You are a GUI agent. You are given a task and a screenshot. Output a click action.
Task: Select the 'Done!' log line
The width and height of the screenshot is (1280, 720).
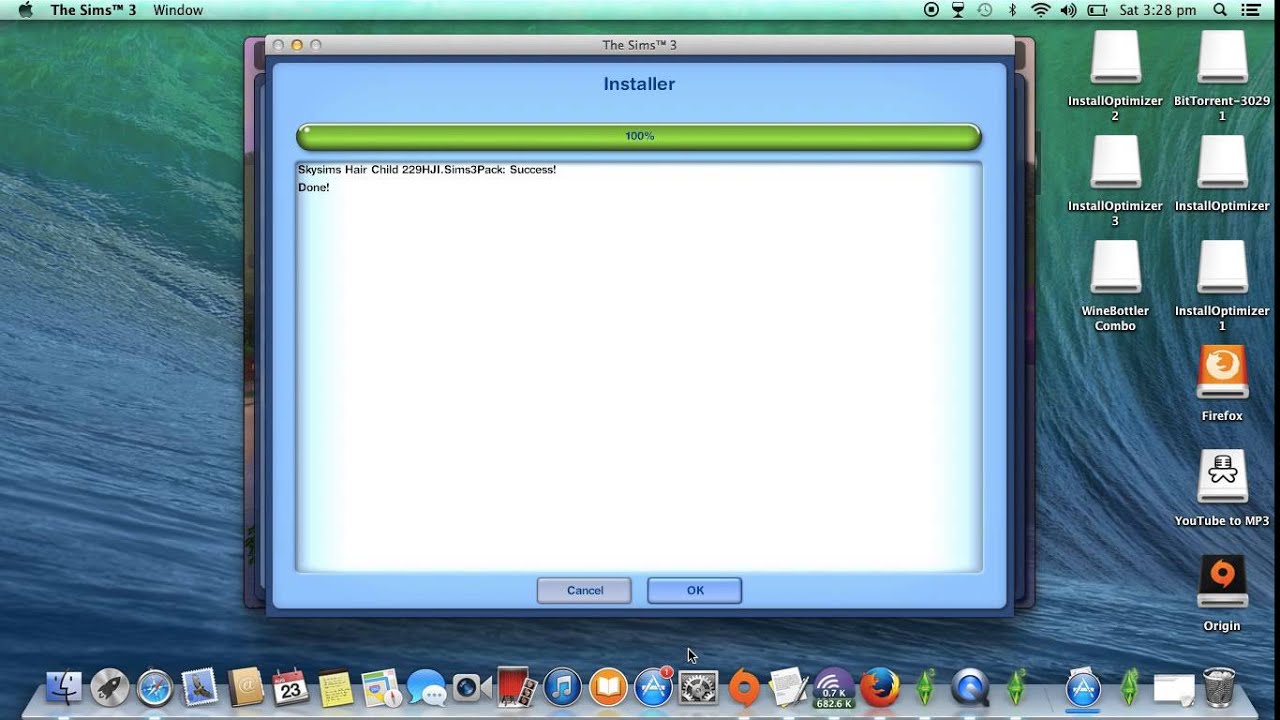tap(314, 187)
